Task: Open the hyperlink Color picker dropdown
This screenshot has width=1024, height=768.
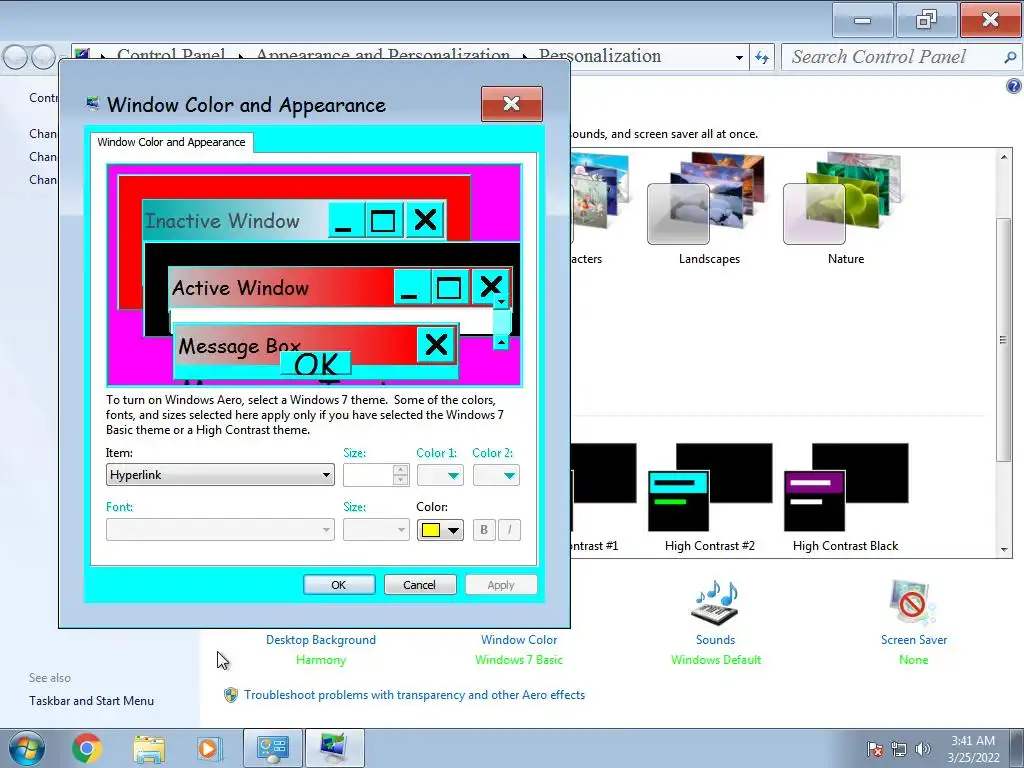Action: pos(440,530)
